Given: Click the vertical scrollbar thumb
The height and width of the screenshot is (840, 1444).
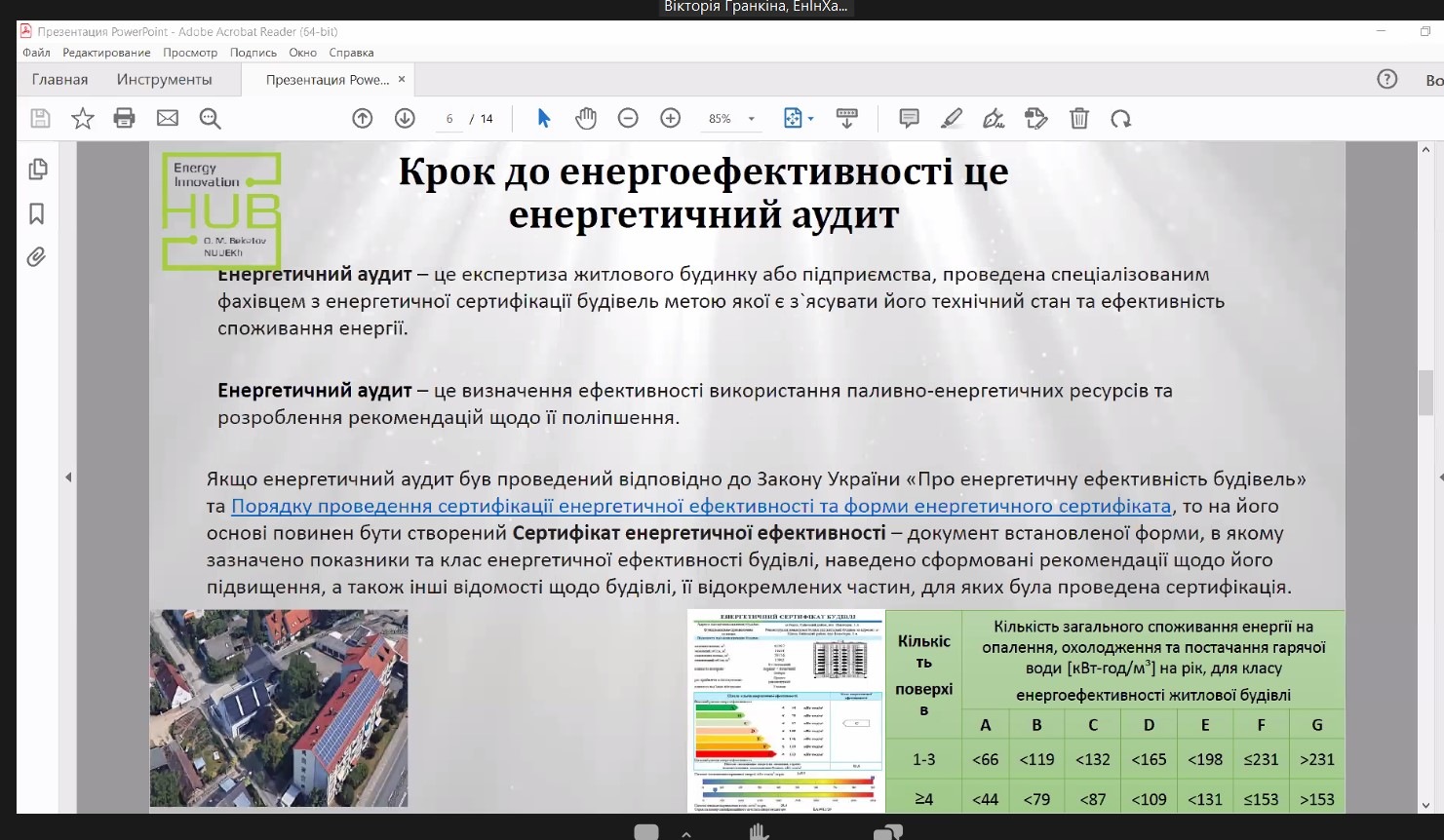Looking at the screenshot, I should pos(1425,393).
